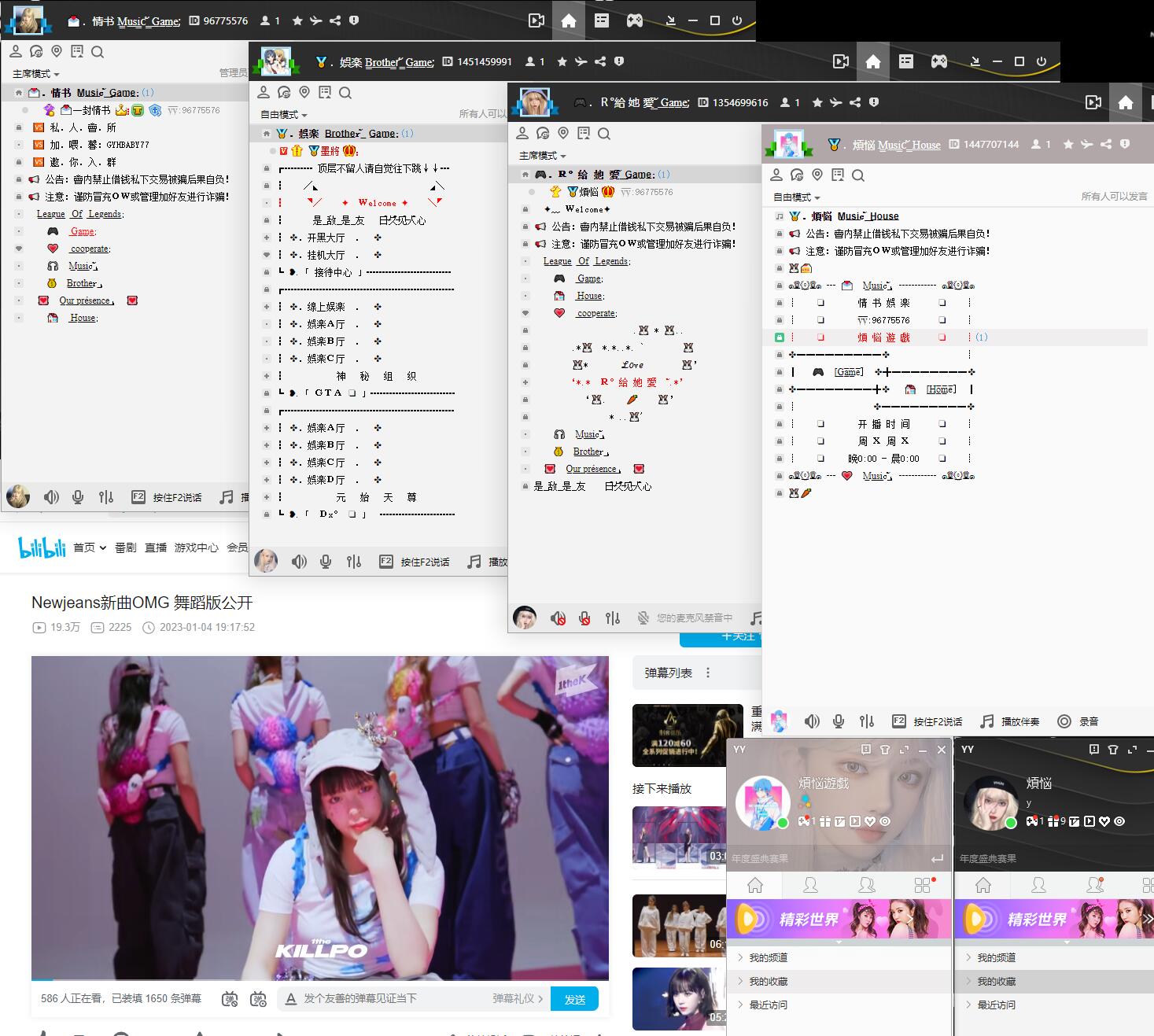Click the location pin in 情书 window toolbar
The height and width of the screenshot is (1036, 1154).
point(57,52)
